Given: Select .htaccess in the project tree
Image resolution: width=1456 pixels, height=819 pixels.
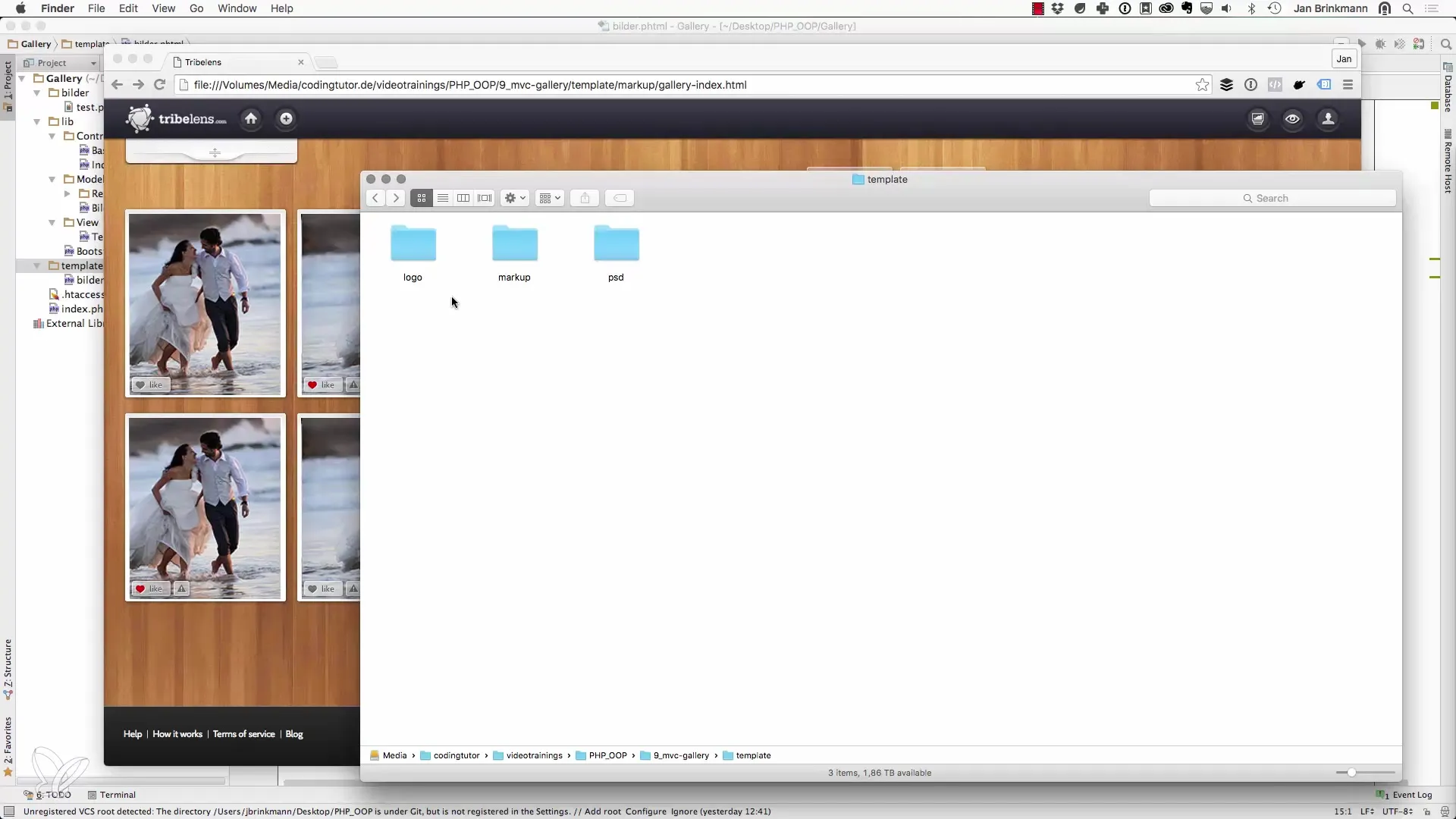Looking at the screenshot, I should pos(76,294).
